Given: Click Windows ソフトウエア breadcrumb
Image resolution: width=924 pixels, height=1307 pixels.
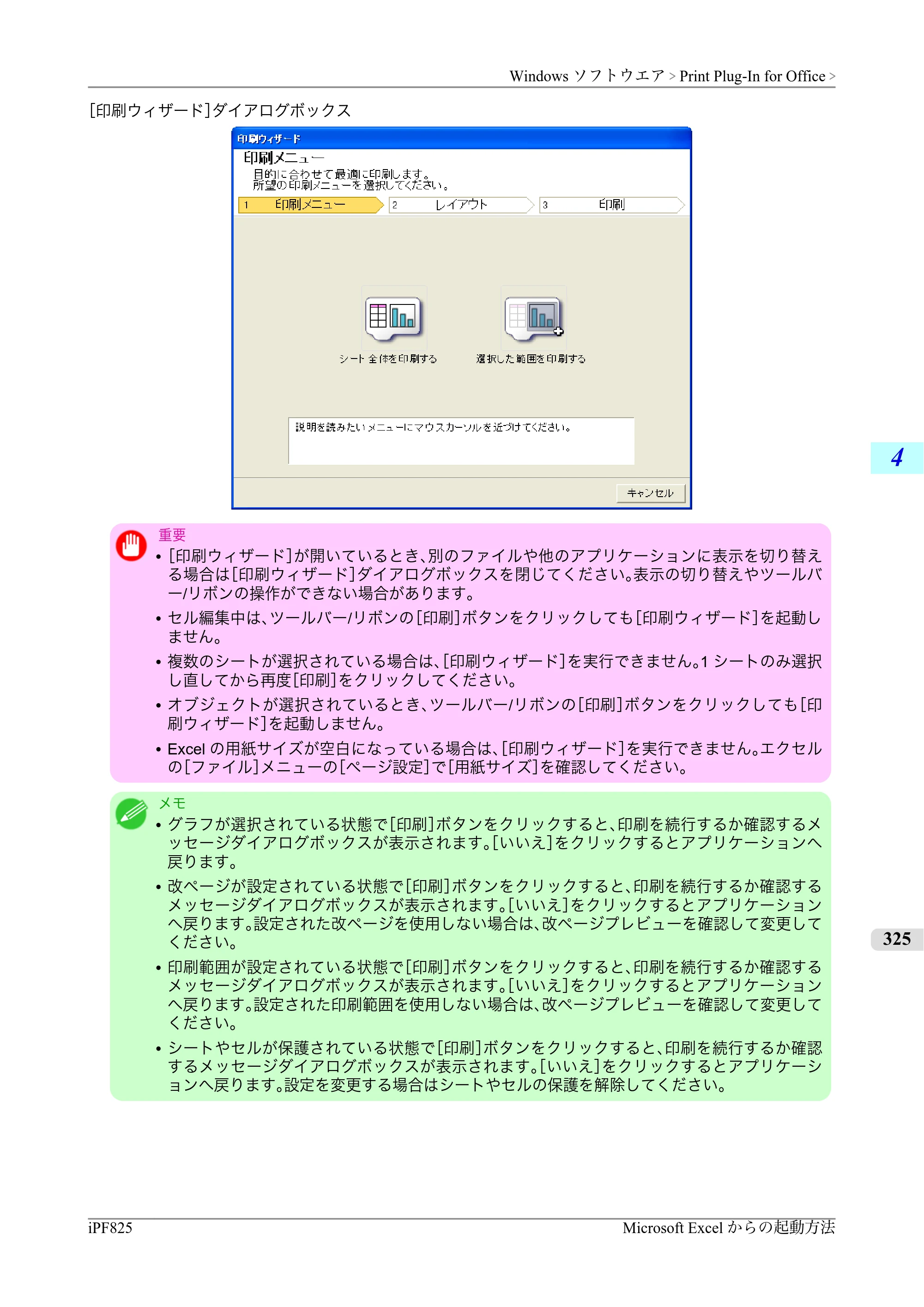Looking at the screenshot, I should [587, 76].
